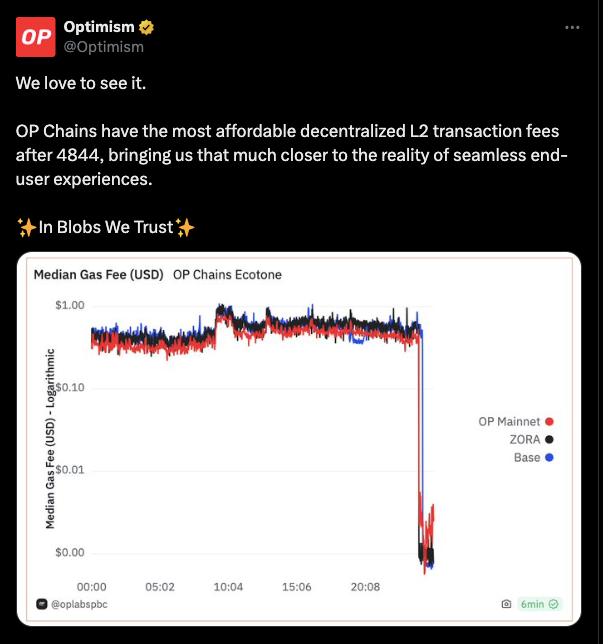The width and height of the screenshot is (603, 644).
Task: Click the 6min data freshness badge
Action: 539,604
